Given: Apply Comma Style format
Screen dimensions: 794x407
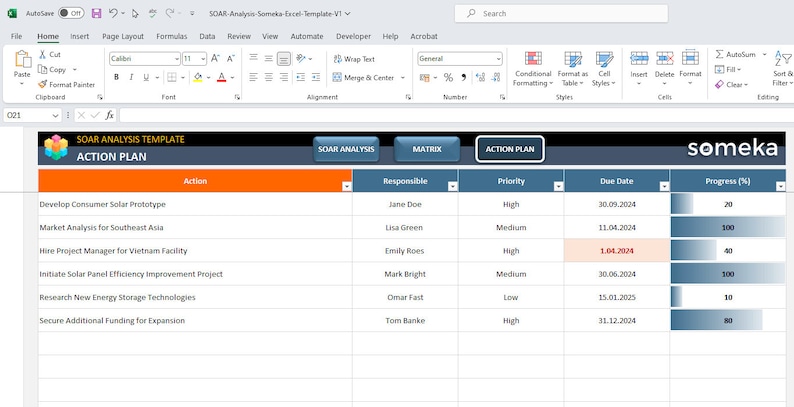Looking at the screenshot, I should (x=463, y=77).
